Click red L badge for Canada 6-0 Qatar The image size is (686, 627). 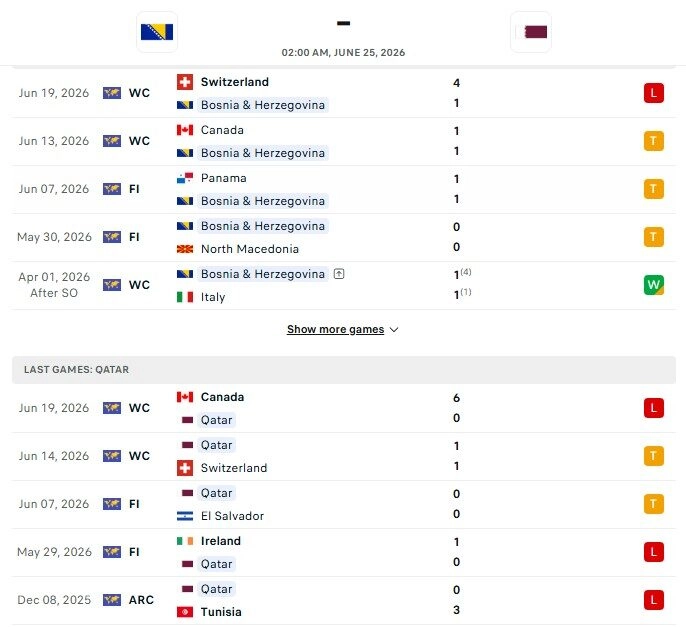tap(654, 408)
